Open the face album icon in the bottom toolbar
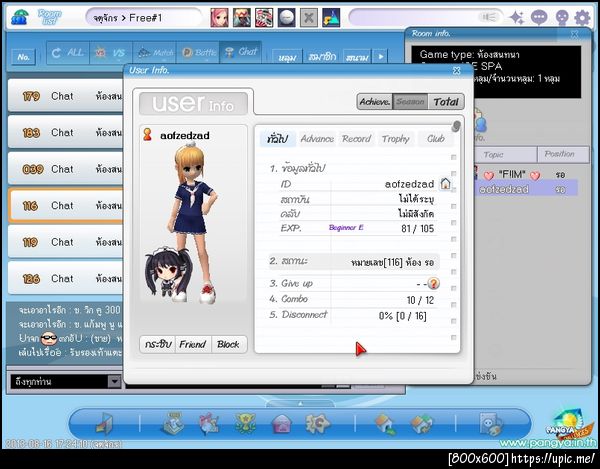The height and width of the screenshot is (469, 600). coord(491,424)
